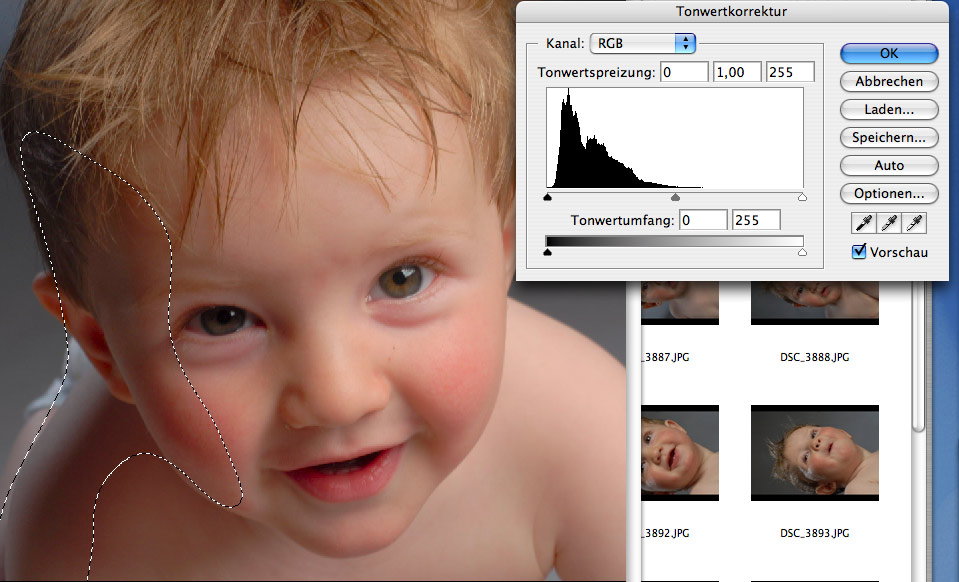Click the Tonwertspreizung gamma field showing 1,00
This screenshot has height=582, width=959.
[737, 72]
